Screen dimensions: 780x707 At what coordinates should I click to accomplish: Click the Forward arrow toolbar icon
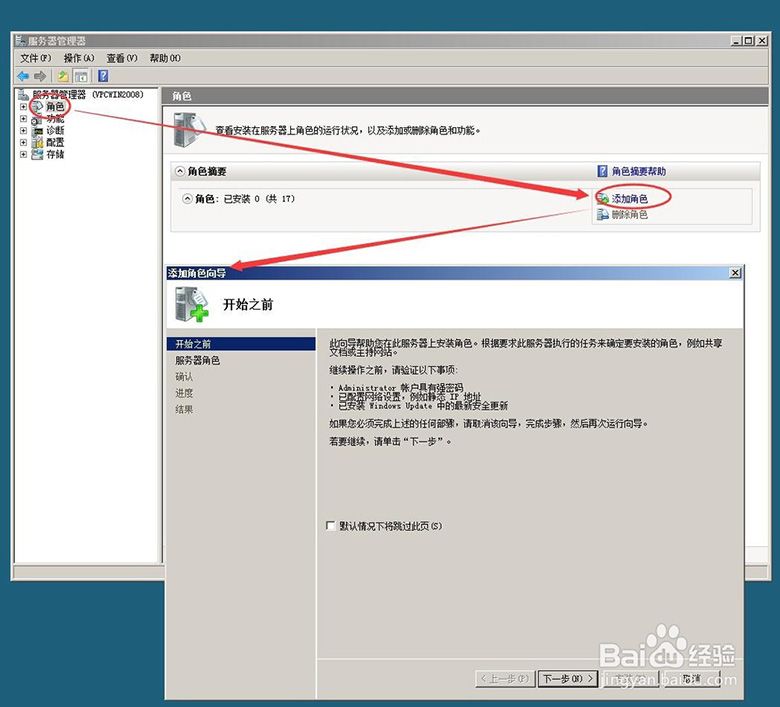point(40,76)
